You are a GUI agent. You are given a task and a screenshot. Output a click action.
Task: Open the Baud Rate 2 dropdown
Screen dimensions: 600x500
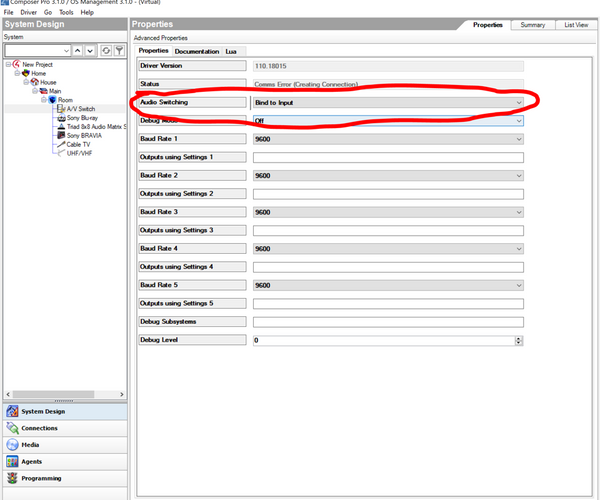coord(518,176)
